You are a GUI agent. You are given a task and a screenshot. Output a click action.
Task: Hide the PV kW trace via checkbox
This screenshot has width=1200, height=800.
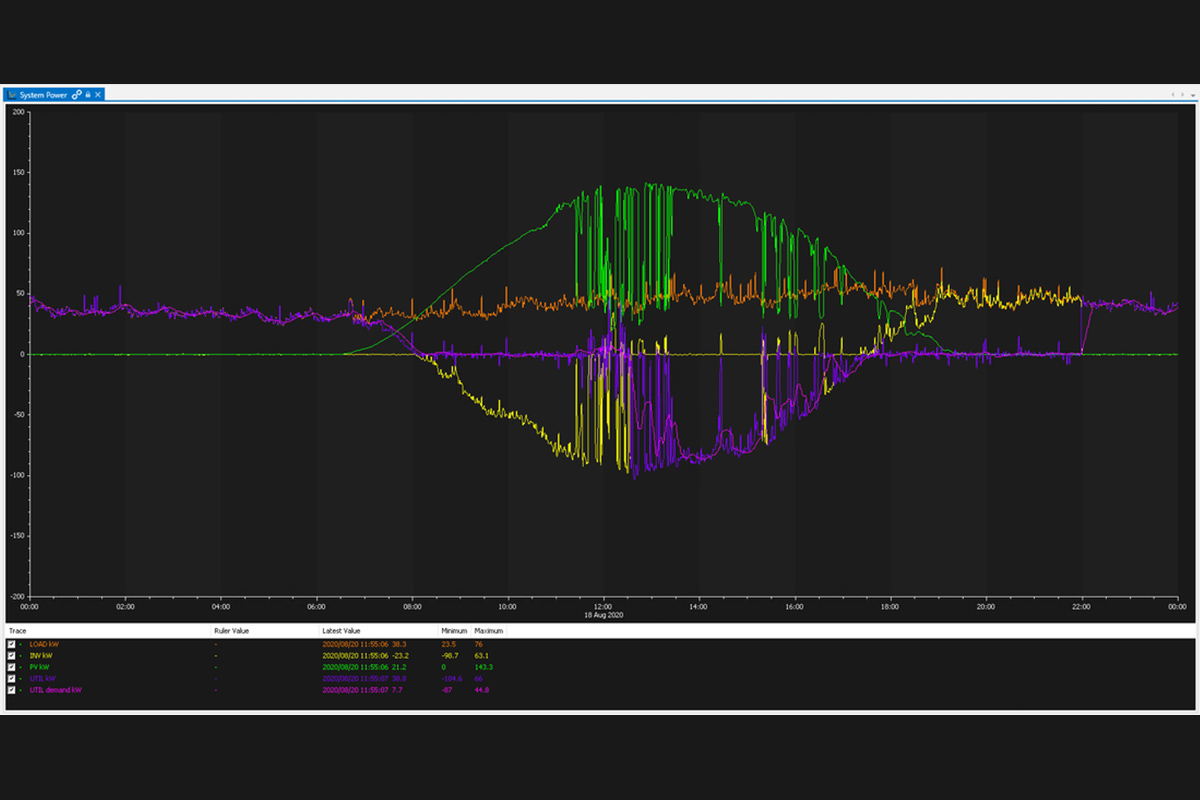click(x=12, y=667)
